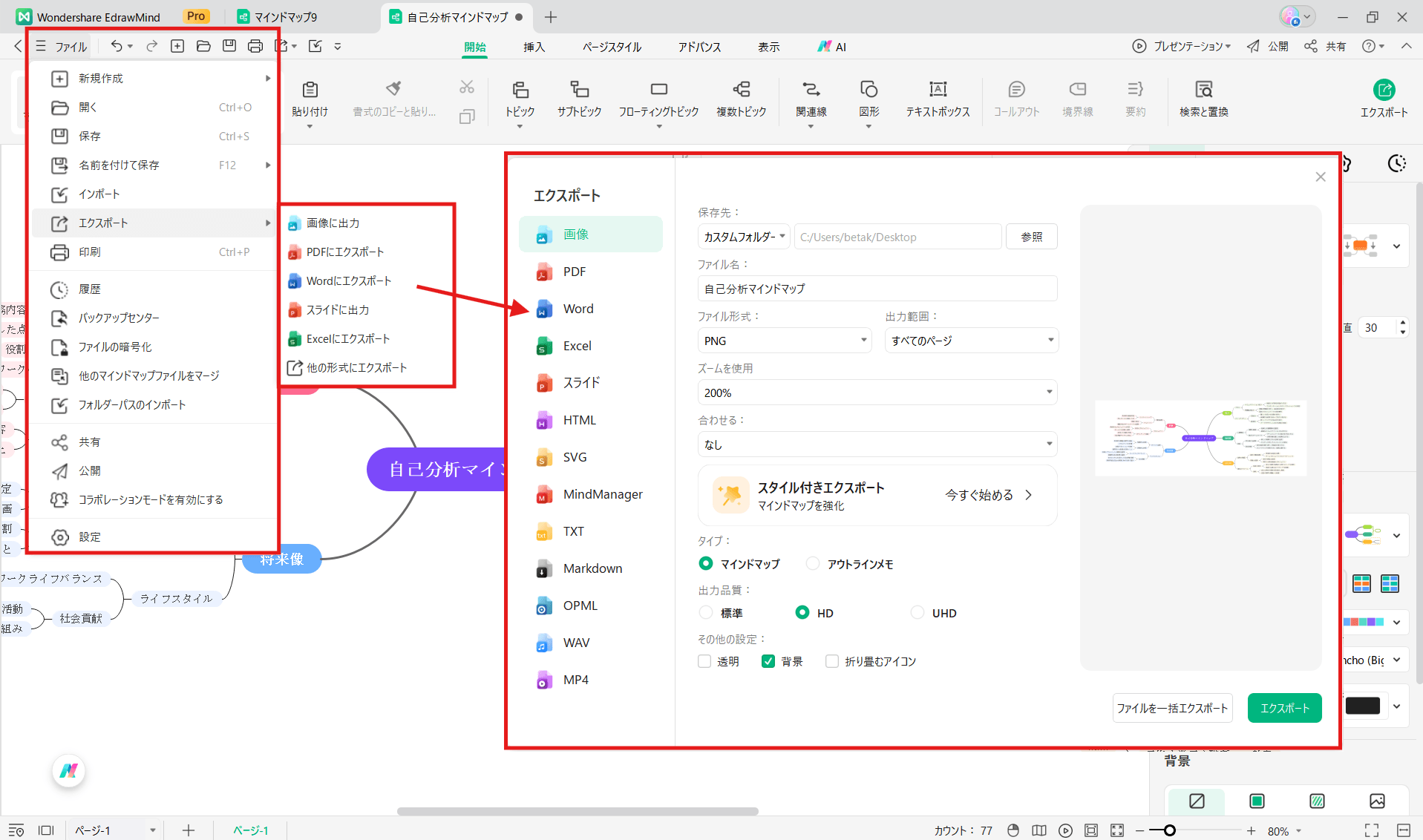Click the fit-to-screen icon in status bar
The height and width of the screenshot is (840, 1423).
tap(1091, 830)
